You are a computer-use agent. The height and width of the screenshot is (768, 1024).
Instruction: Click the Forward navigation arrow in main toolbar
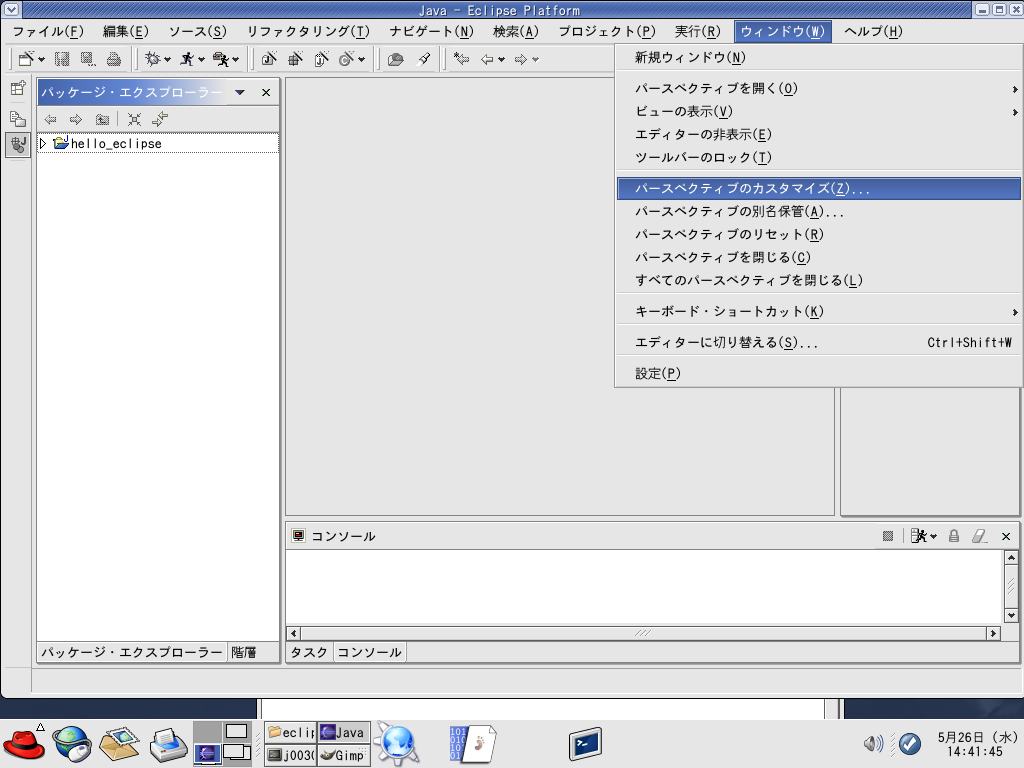tap(520, 59)
